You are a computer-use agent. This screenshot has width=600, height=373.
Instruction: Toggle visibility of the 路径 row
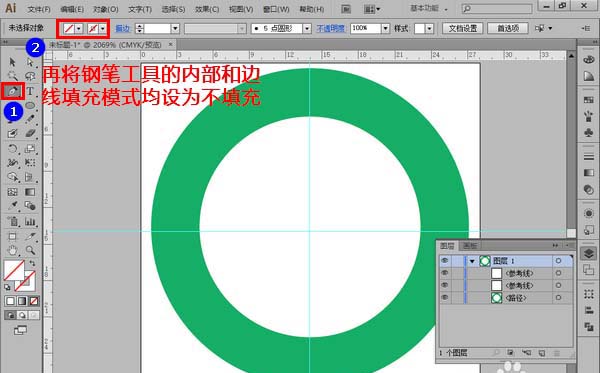444,297
